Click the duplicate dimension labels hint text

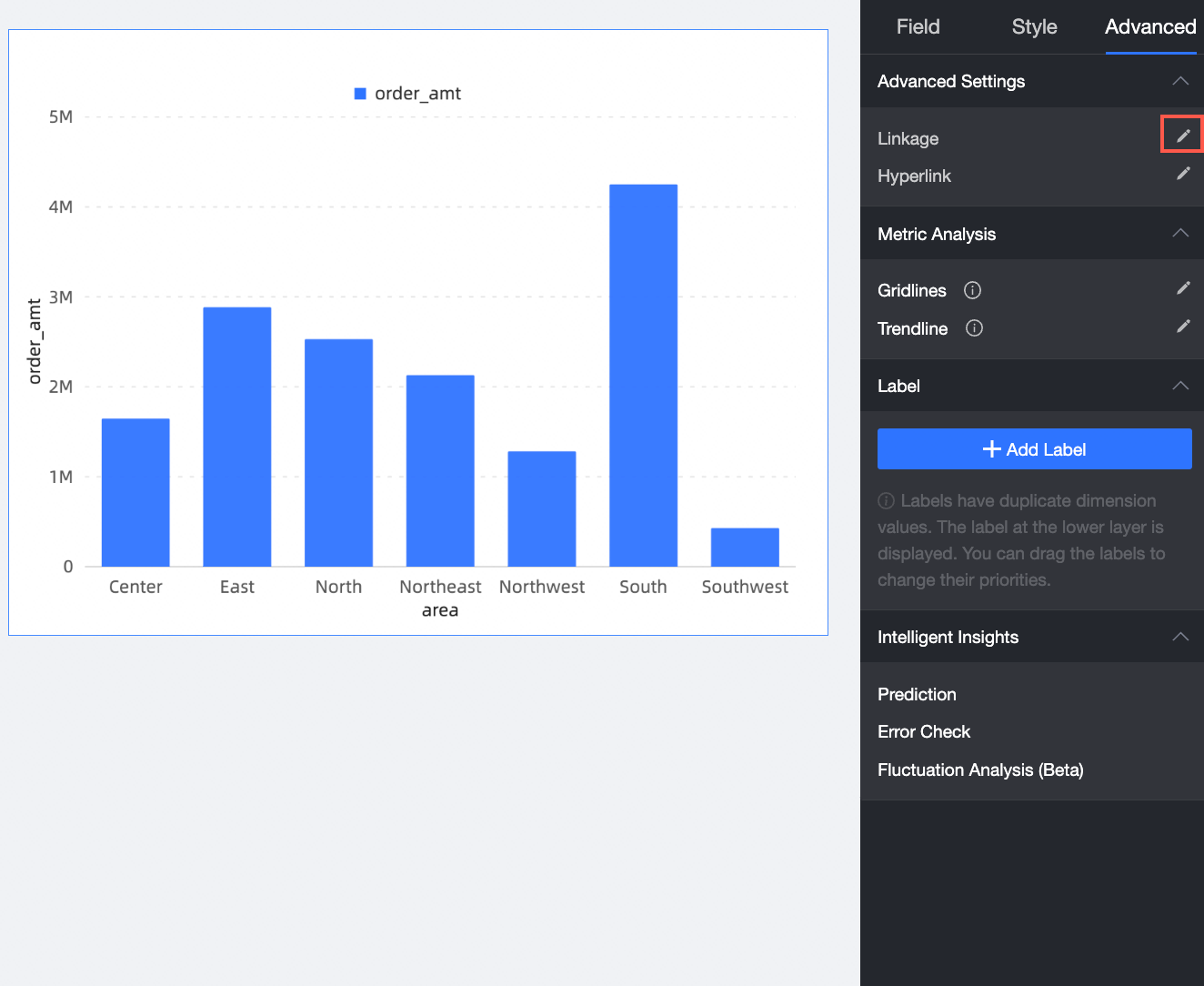[1021, 540]
